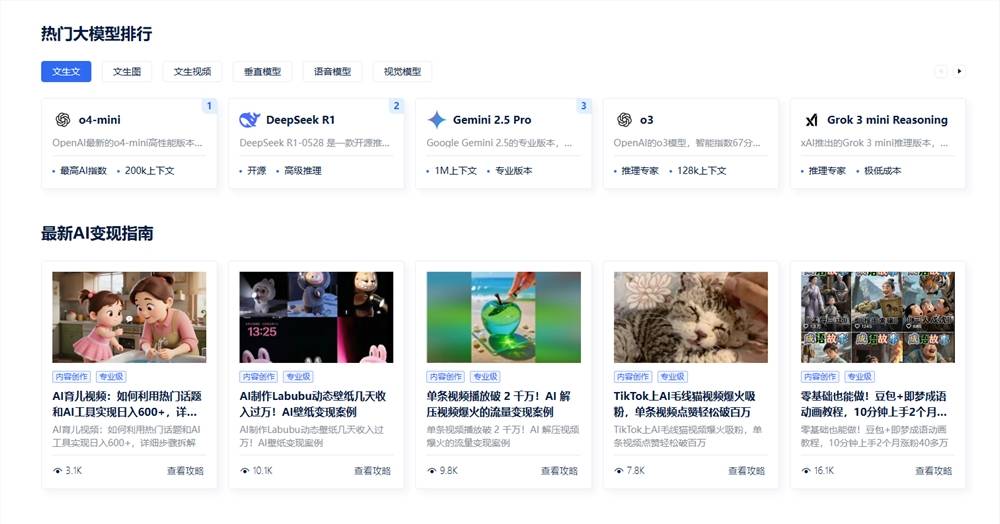
Task: Open 查看攻略 for AI解压视频 article
Action: [559, 470]
